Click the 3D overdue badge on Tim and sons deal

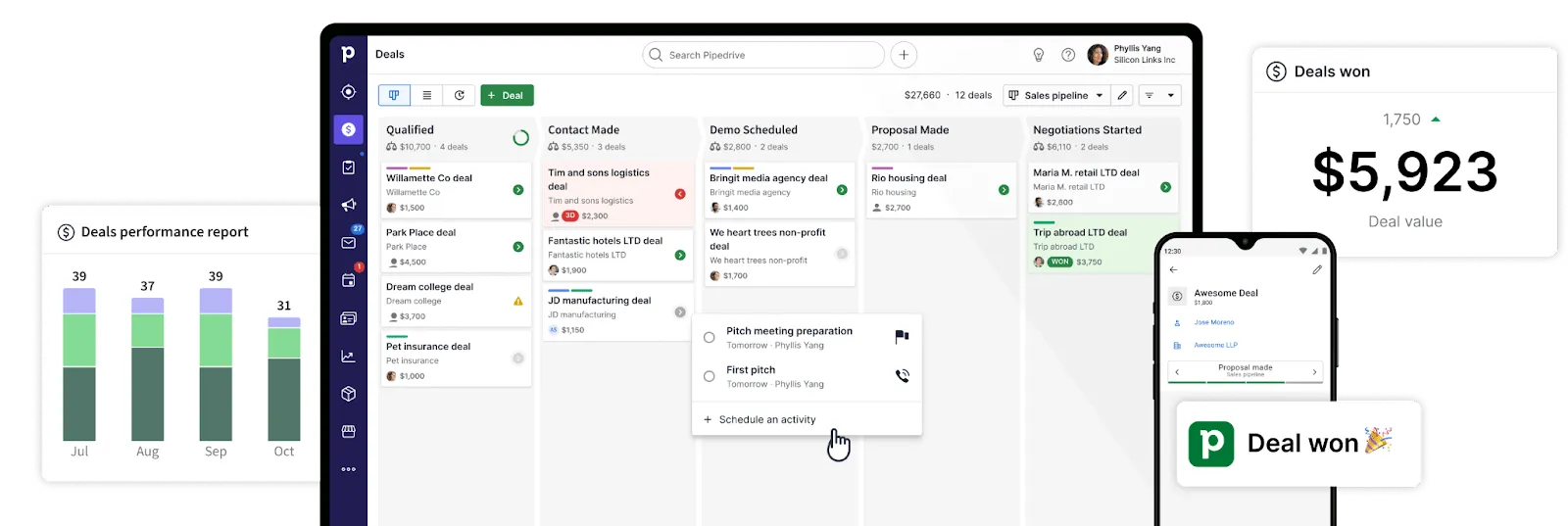coord(569,215)
